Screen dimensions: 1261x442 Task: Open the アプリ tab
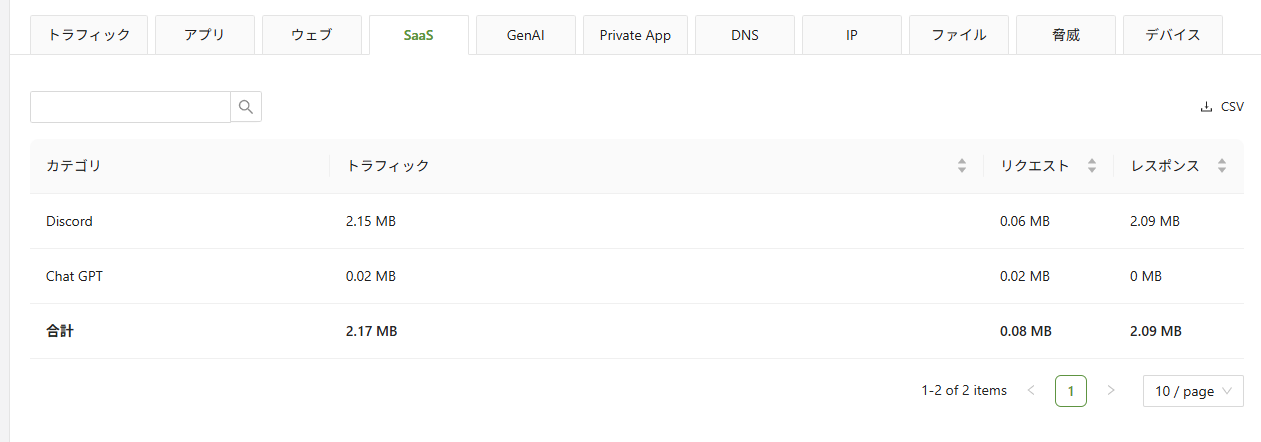[x=204, y=35]
